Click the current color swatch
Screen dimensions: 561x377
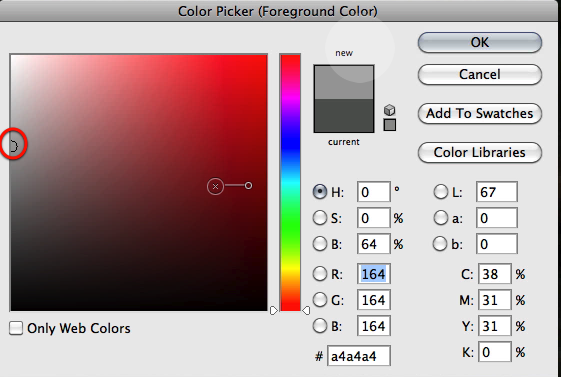click(x=344, y=116)
